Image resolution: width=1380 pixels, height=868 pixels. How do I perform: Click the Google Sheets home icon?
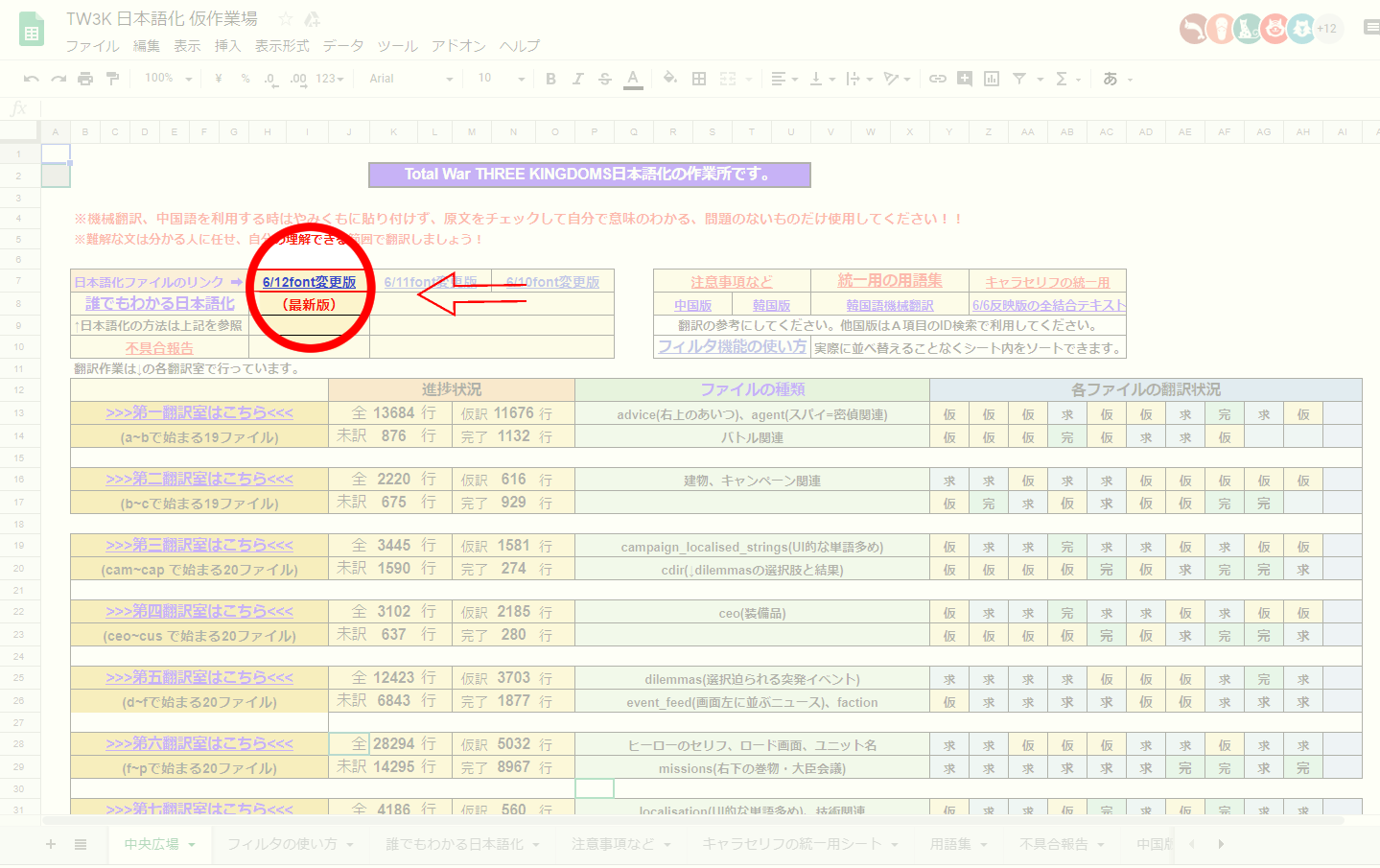pos(32,30)
